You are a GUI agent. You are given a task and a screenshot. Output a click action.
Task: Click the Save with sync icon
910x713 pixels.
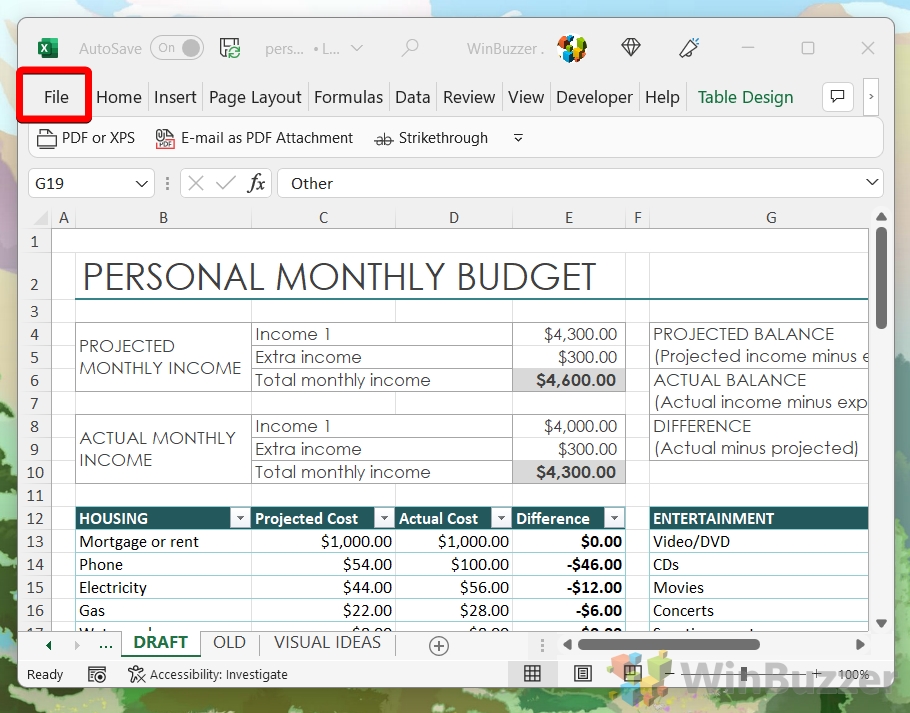coord(230,48)
